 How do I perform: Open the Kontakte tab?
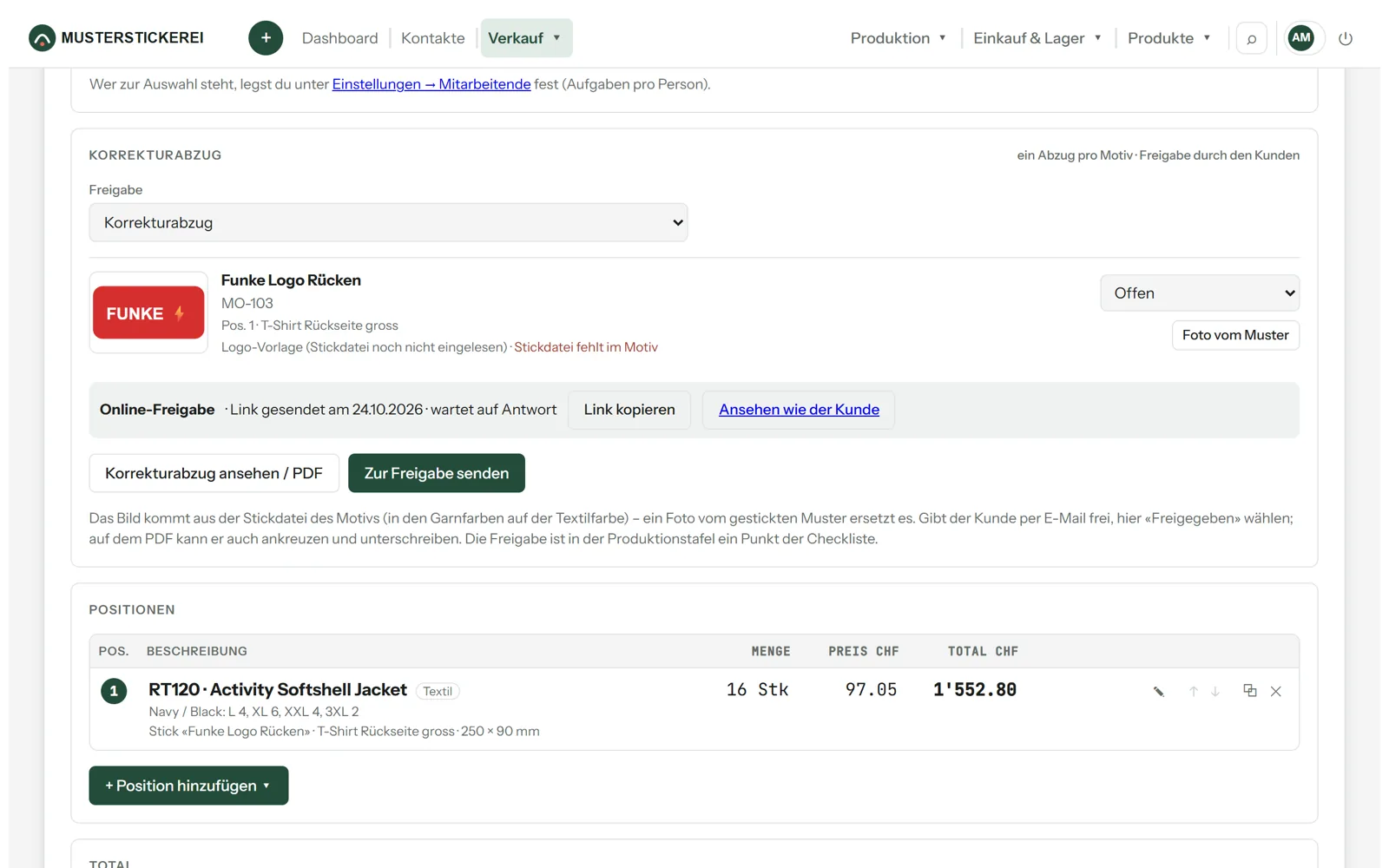[x=433, y=38]
